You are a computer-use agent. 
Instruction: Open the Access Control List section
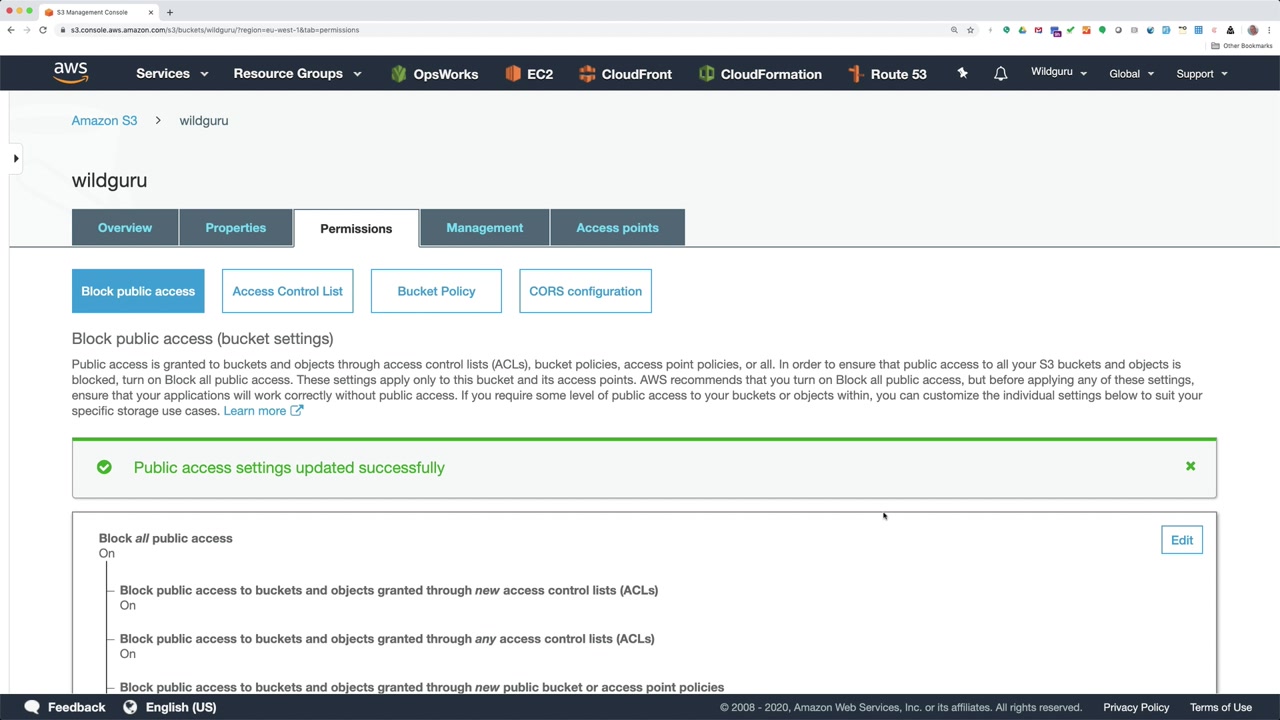pyautogui.click(x=287, y=291)
